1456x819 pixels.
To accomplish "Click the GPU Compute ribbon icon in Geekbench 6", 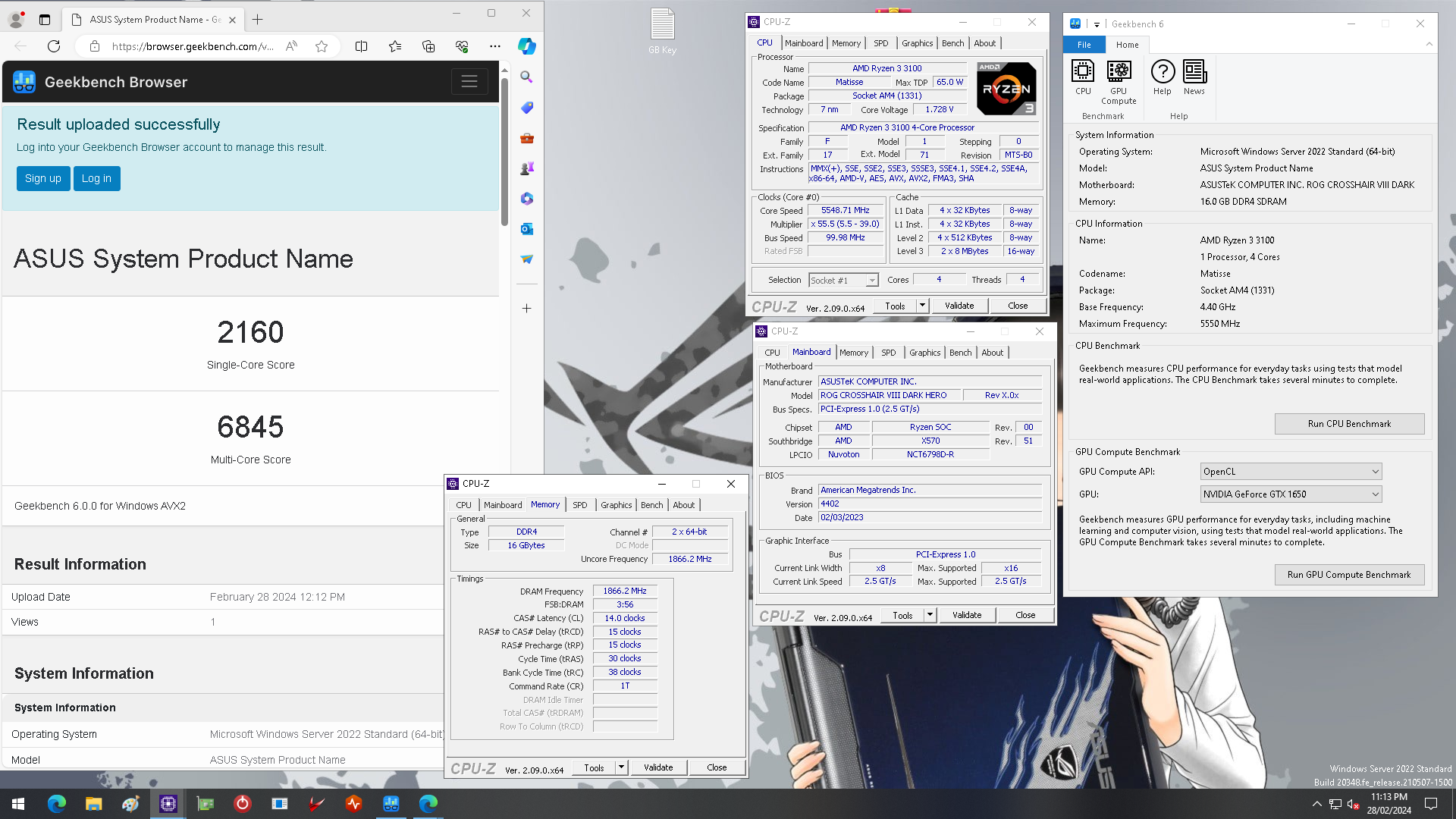I will coord(1119,82).
